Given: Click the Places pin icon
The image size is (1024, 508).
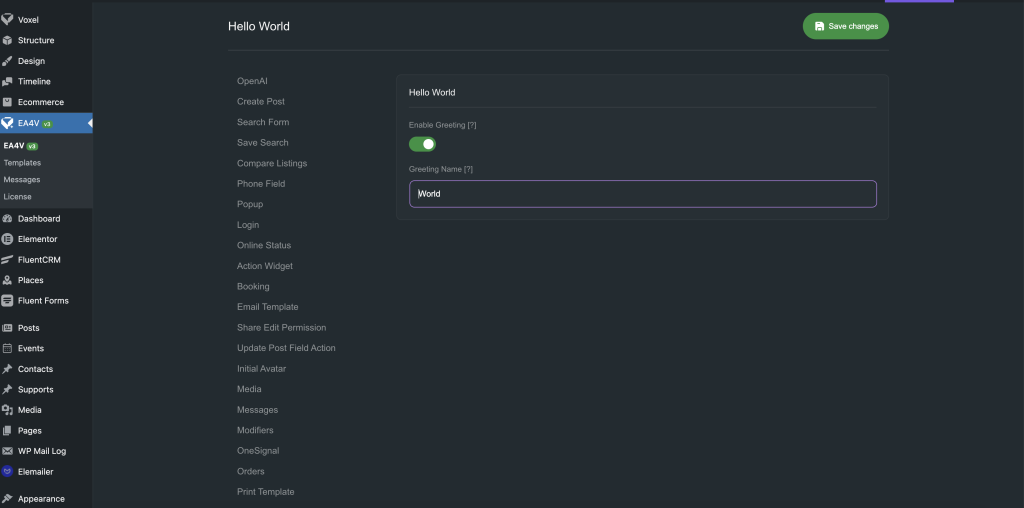Looking at the screenshot, I should coord(8,280).
